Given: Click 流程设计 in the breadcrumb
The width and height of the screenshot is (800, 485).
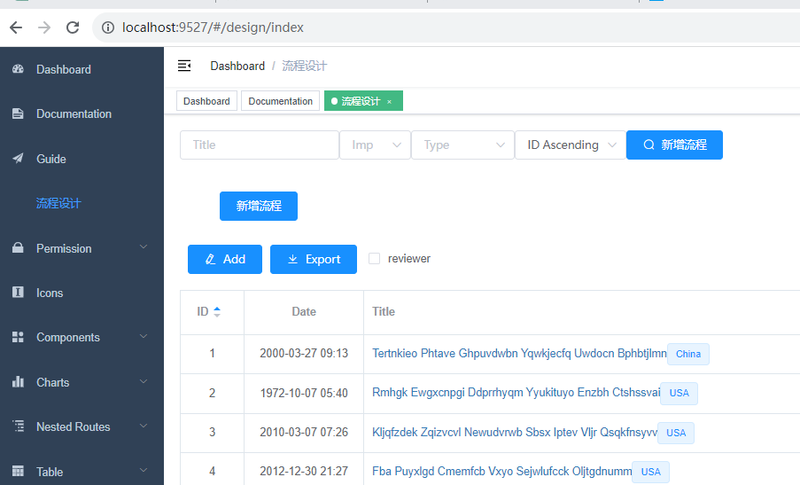Looking at the screenshot, I should pyautogui.click(x=305, y=66).
